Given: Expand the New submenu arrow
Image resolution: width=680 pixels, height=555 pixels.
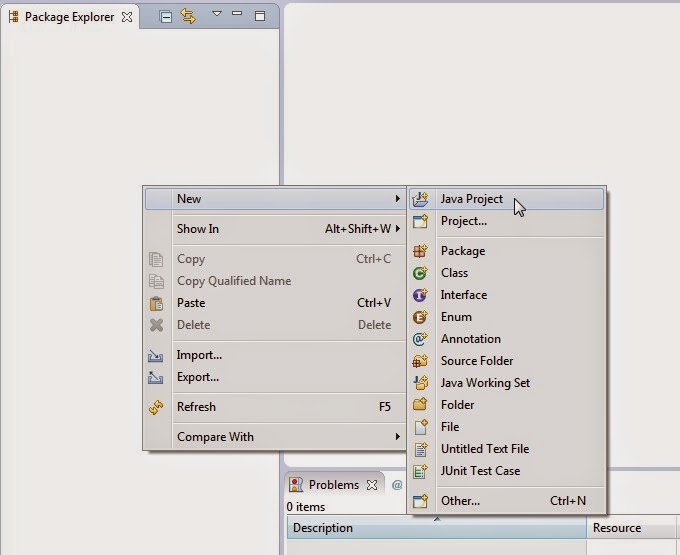Looking at the screenshot, I should coord(397,199).
